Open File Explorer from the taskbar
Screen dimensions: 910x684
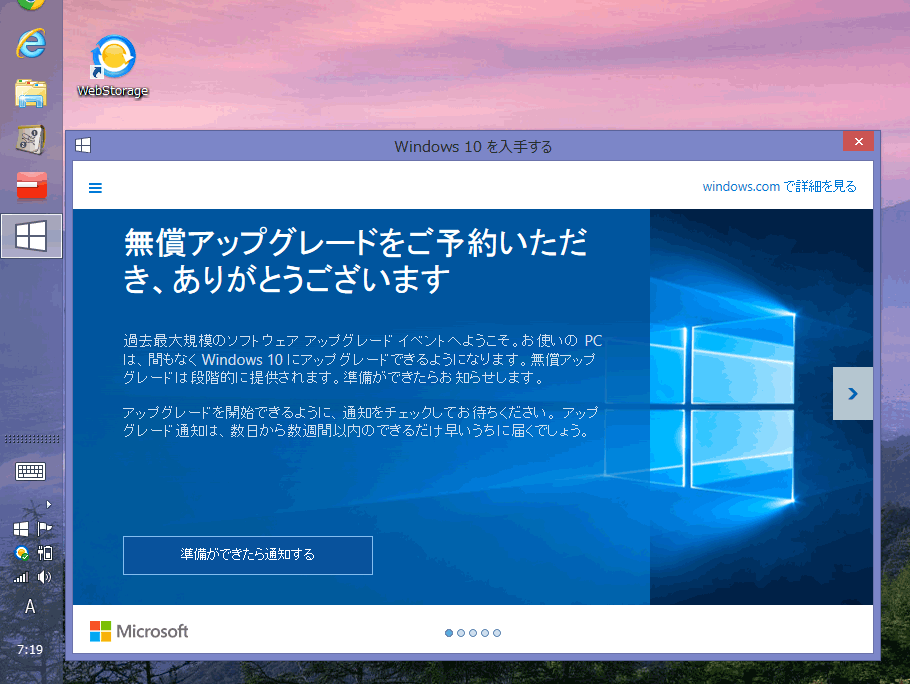31,93
